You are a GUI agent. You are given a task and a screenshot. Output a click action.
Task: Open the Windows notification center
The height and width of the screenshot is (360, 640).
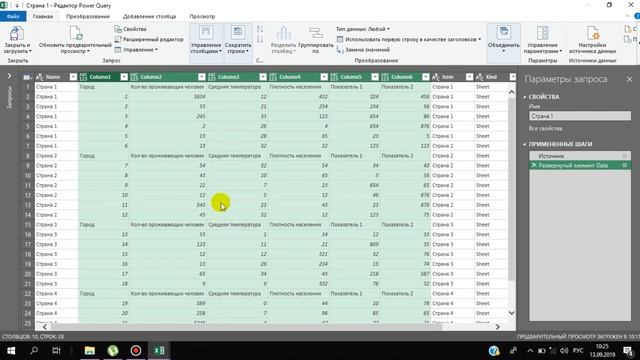(628, 350)
